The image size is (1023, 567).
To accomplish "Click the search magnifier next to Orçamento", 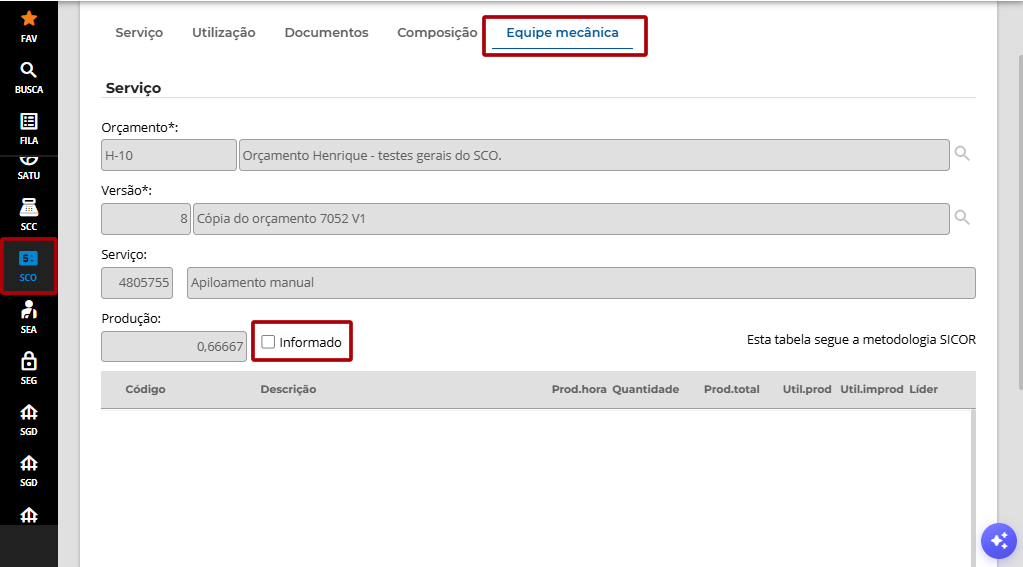I will point(962,153).
